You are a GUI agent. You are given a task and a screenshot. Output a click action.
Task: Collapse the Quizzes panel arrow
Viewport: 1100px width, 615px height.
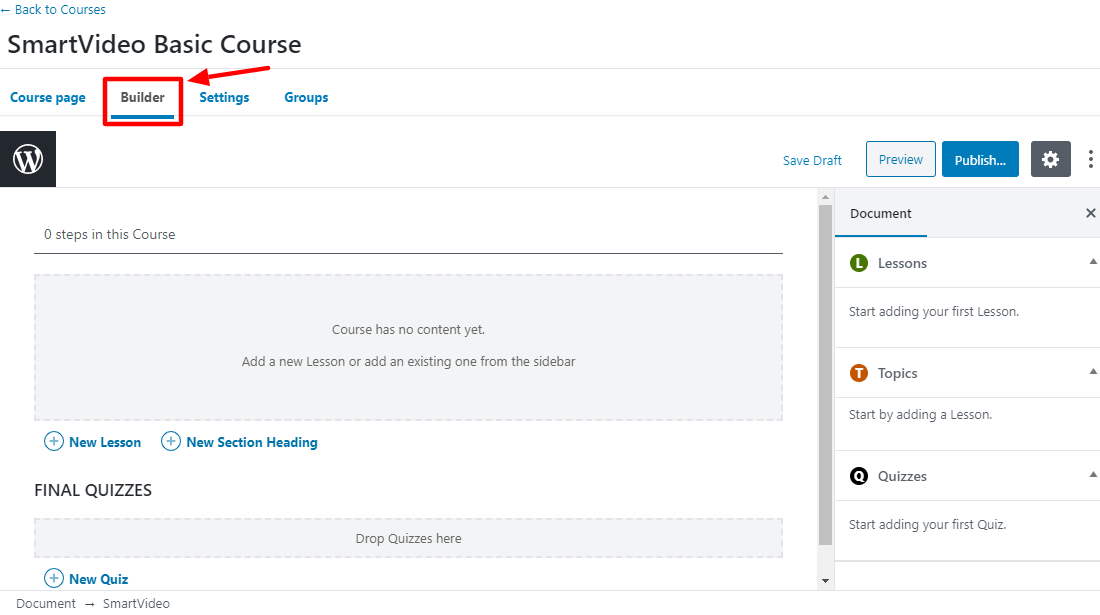pos(1093,475)
